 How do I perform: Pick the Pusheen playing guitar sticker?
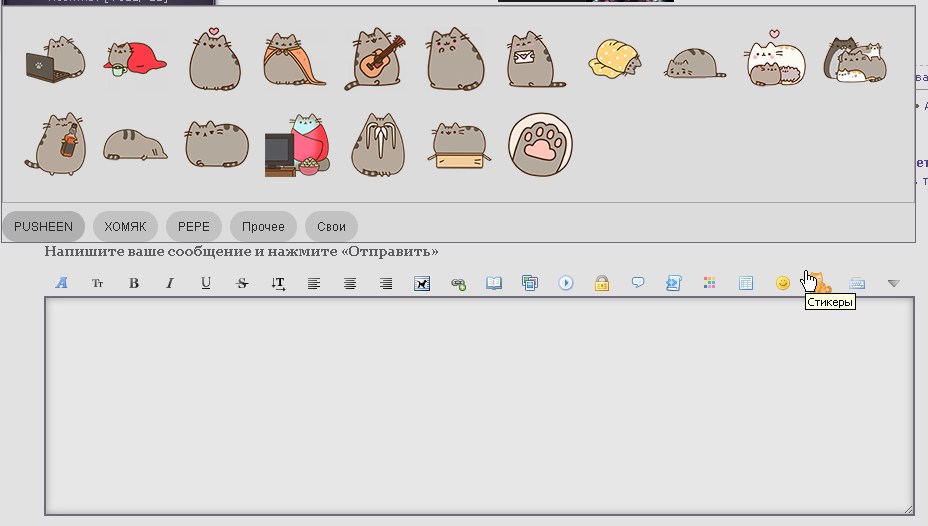pyautogui.click(x=375, y=59)
